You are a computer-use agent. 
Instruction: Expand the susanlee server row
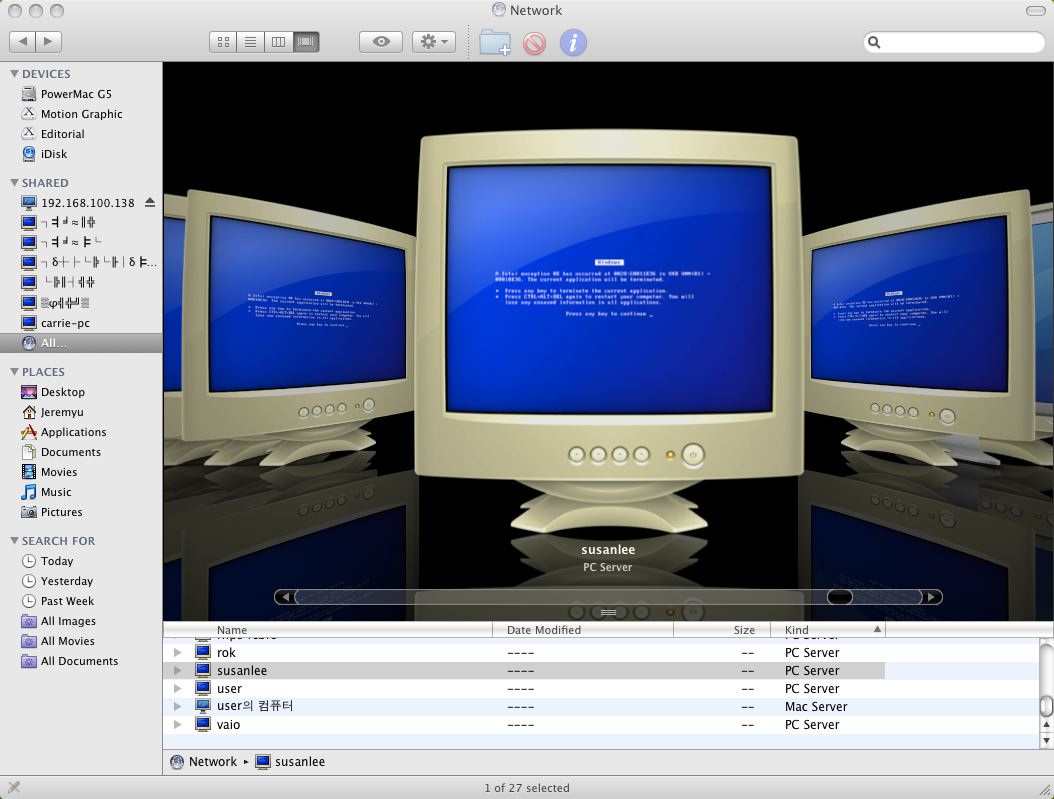tap(177, 671)
